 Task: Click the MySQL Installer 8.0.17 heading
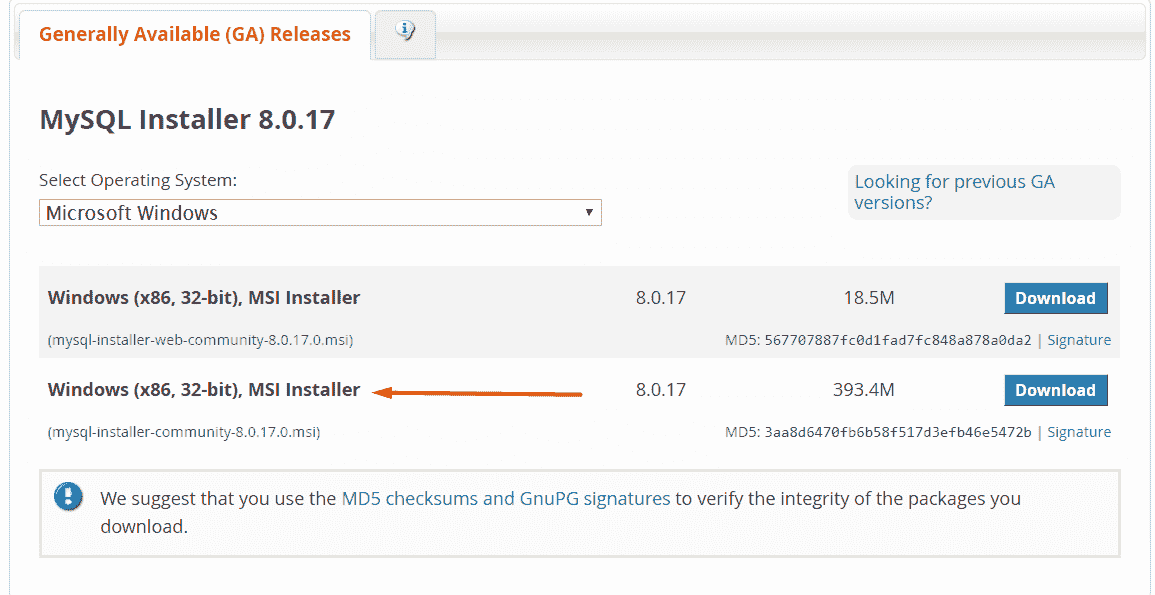pyautogui.click(x=187, y=120)
